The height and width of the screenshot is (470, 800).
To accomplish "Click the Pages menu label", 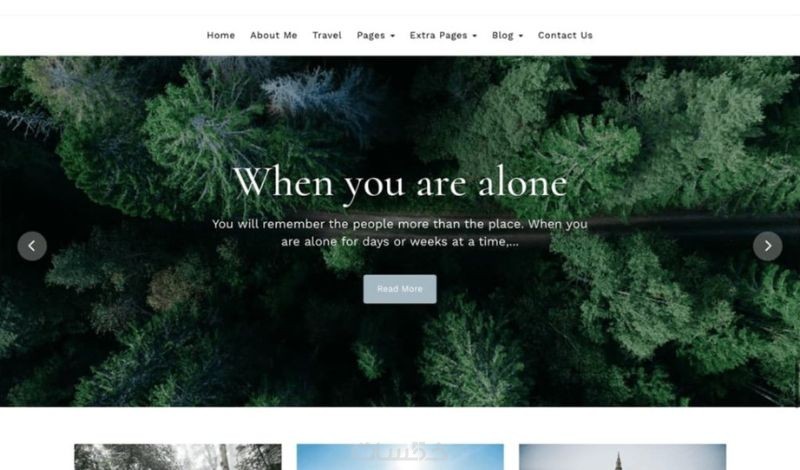I will (x=371, y=35).
